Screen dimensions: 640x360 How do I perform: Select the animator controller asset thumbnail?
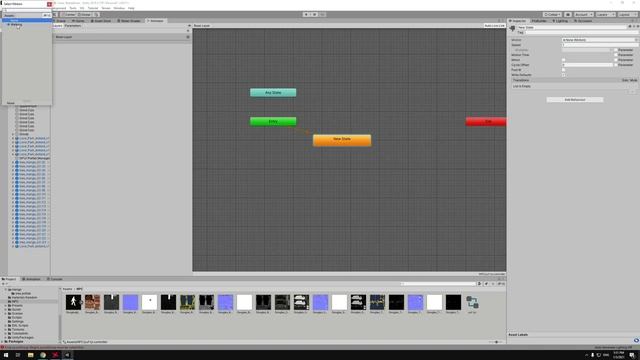pyautogui.click(x=472, y=302)
